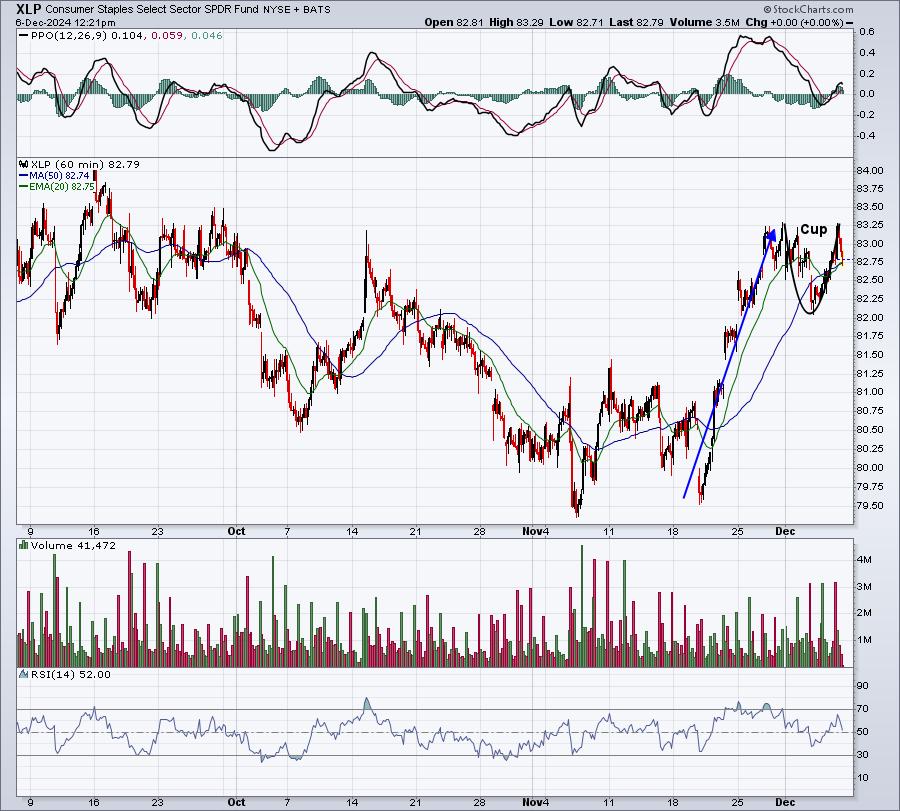This screenshot has width=900, height=811.
Task: Click the blue MA(50) line swatch
Action: point(24,176)
